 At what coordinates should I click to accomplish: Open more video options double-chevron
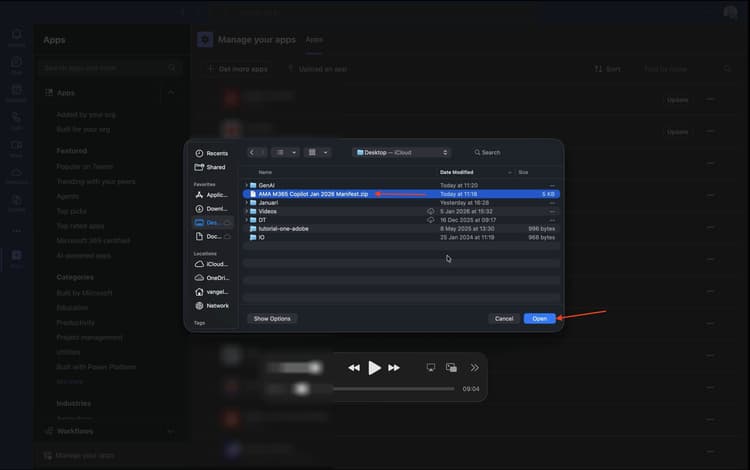click(474, 367)
